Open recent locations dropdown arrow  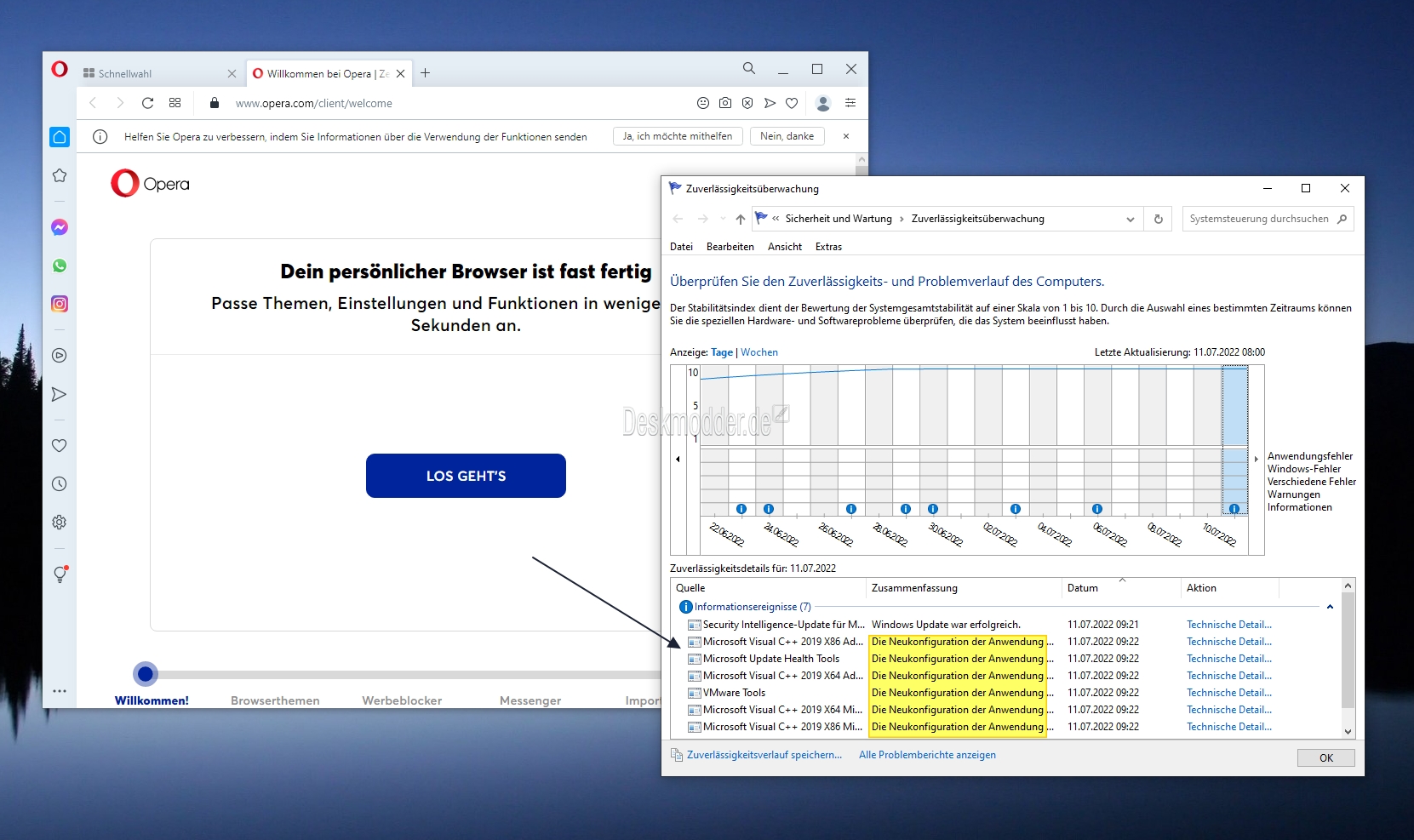[x=723, y=219]
